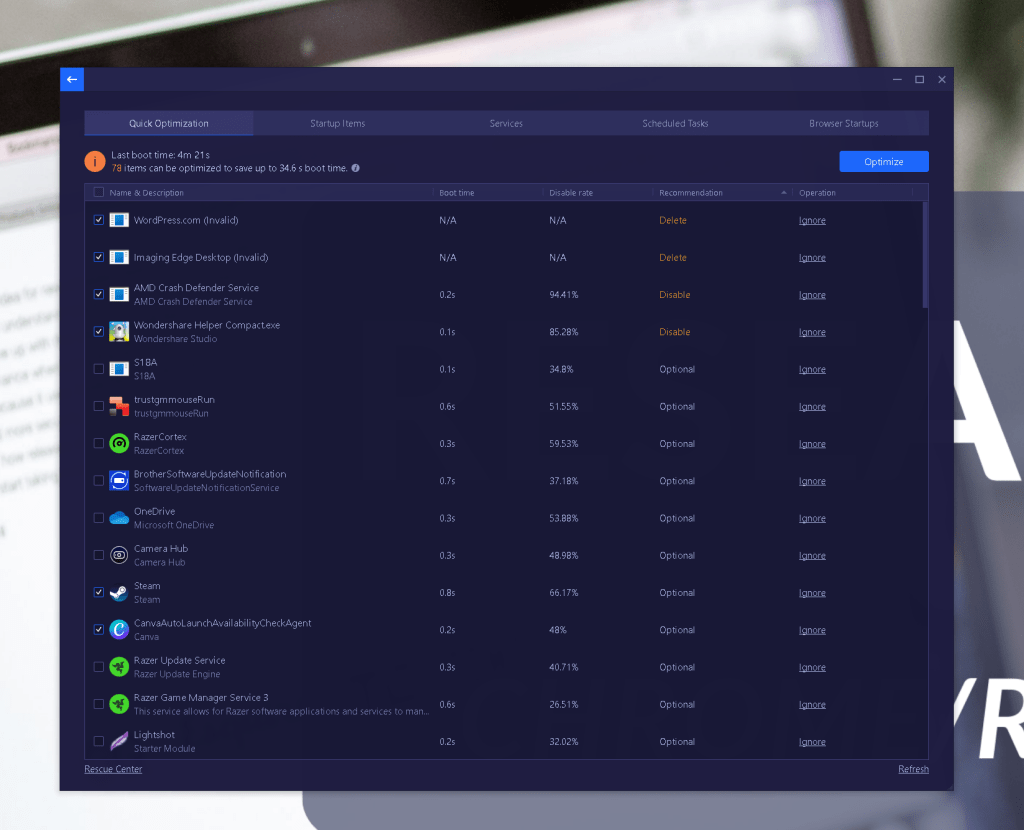Click the Last boot time text
Viewport: 1024px width, 830px height.
point(160,155)
